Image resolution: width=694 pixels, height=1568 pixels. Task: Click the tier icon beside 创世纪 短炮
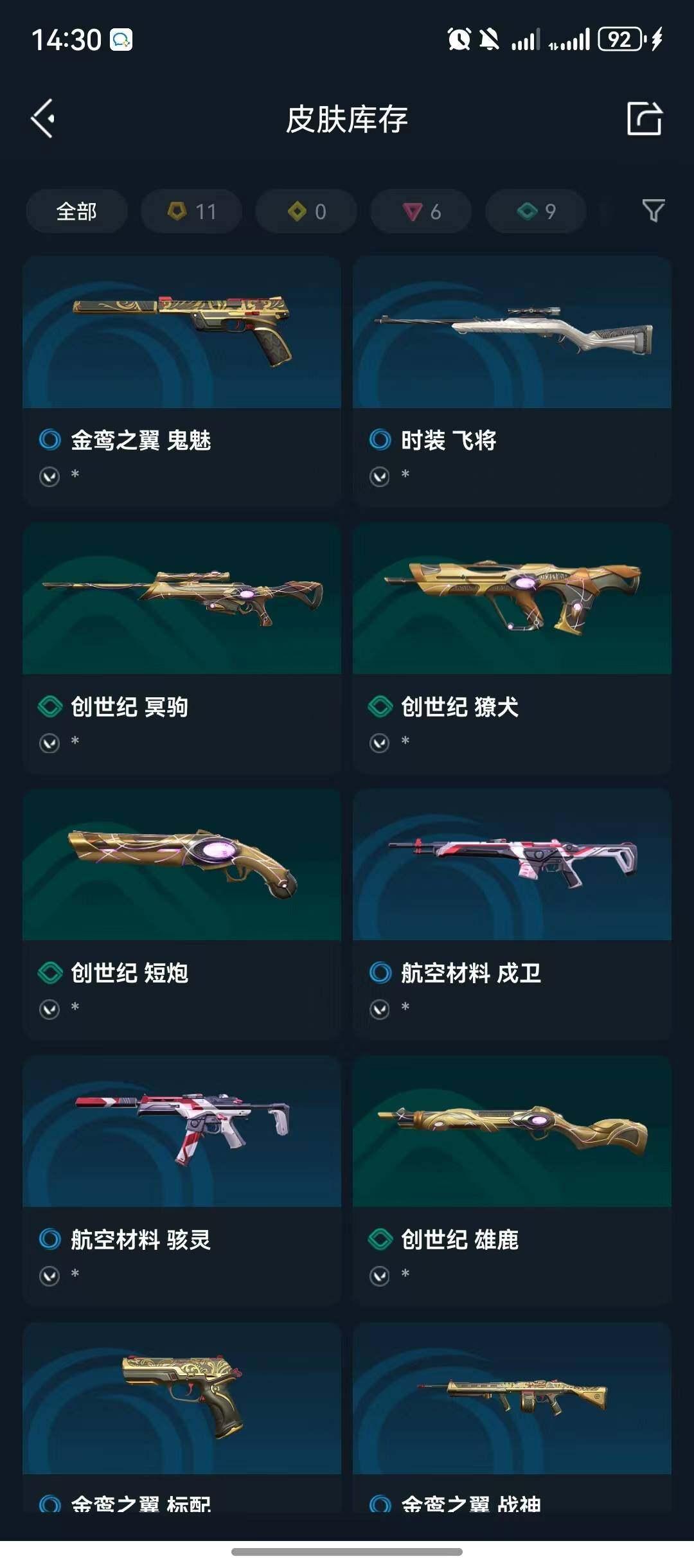pyautogui.click(x=50, y=973)
